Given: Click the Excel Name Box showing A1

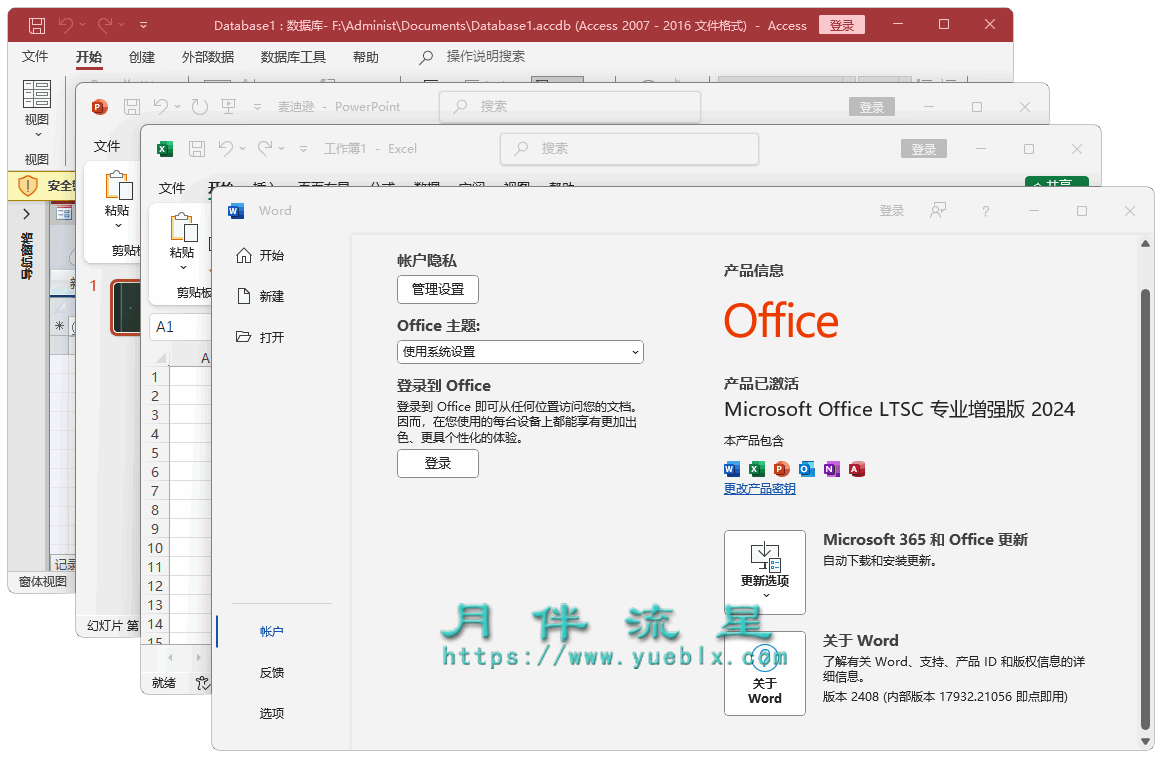Looking at the screenshot, I should click(x=180, y=327).
